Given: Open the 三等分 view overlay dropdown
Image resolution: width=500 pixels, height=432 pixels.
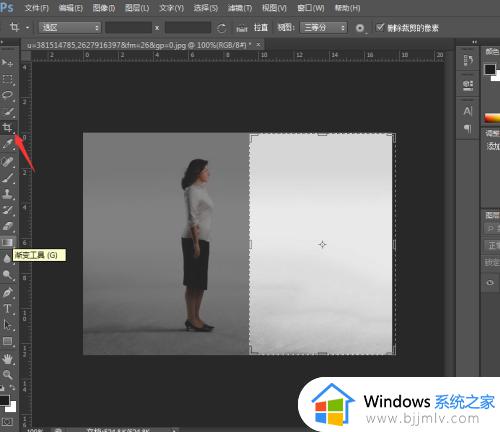Looking at the screenshot, I should [x=324, y=27].
